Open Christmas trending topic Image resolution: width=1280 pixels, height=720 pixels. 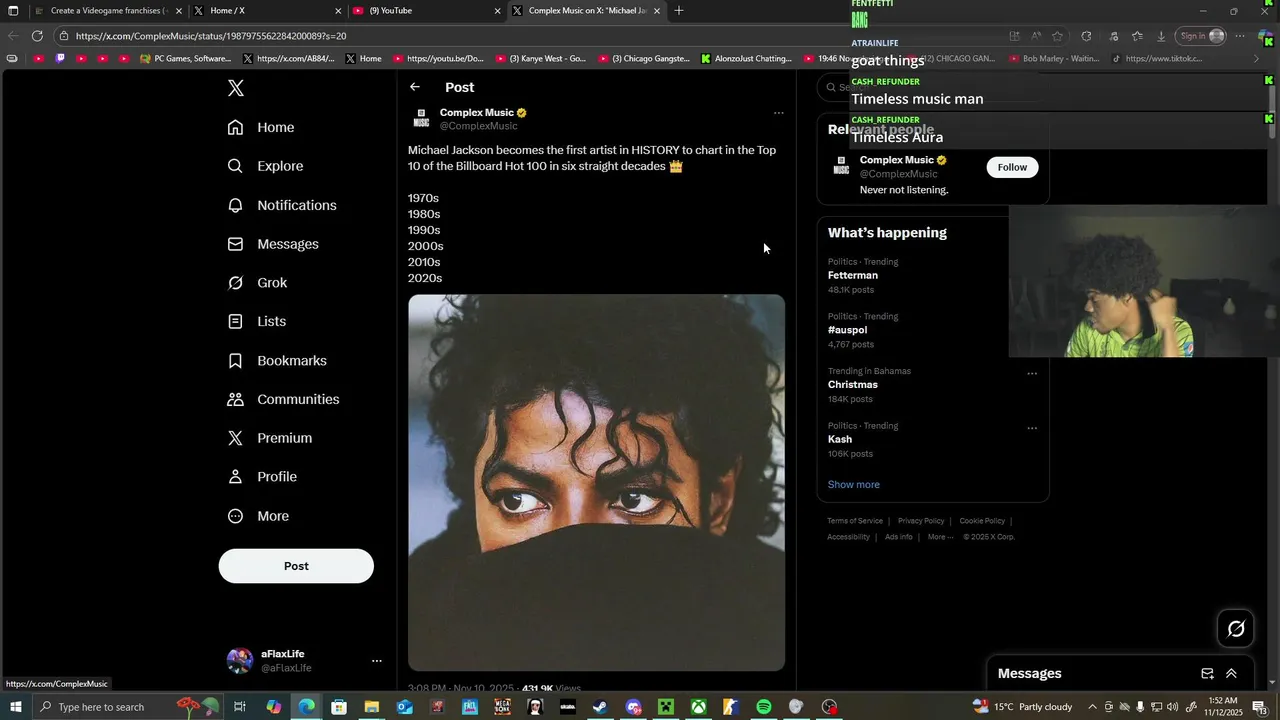pos(853,385)
